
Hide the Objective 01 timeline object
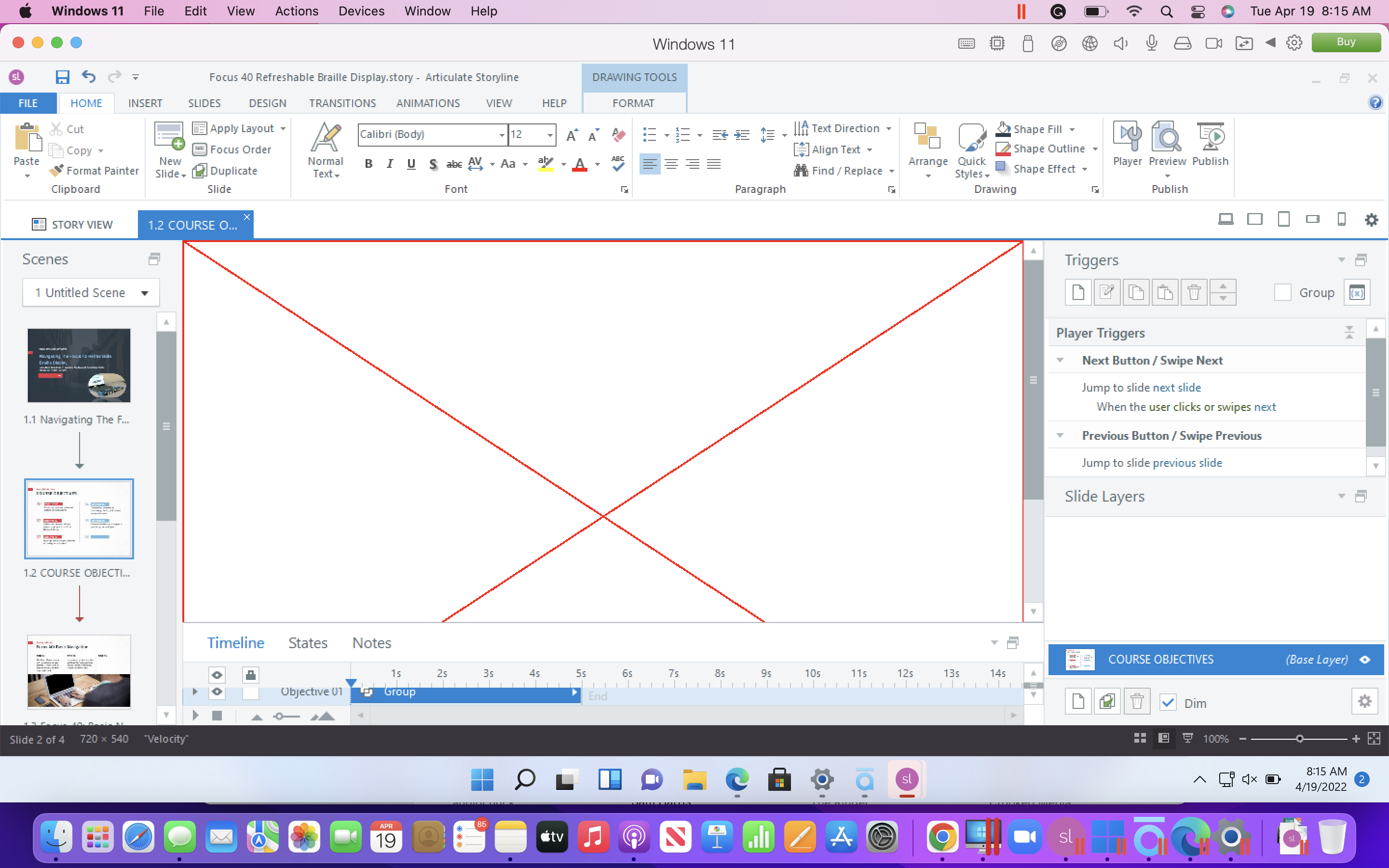[217, 692]
